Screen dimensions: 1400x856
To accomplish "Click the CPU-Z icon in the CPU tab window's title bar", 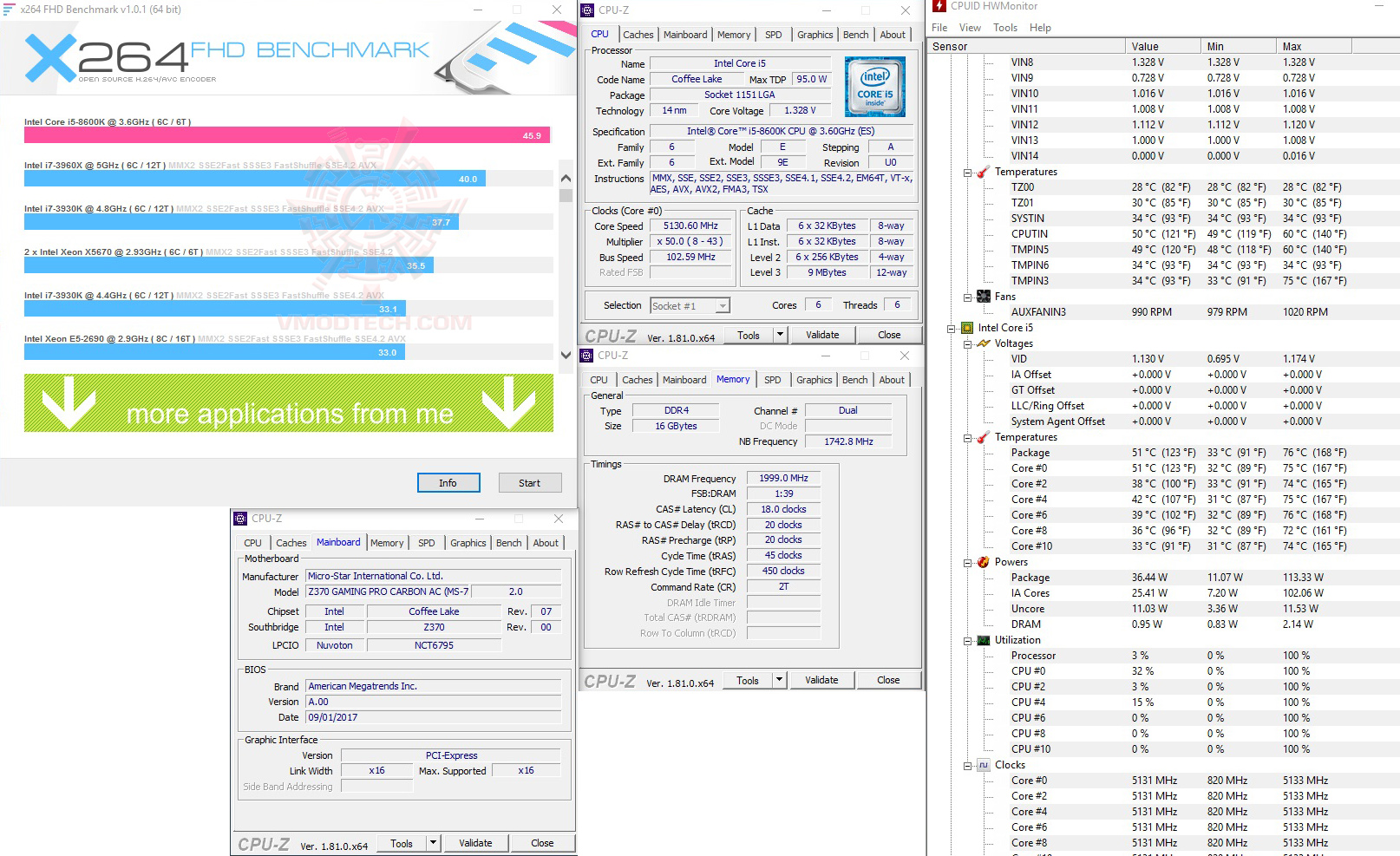I will point(587,10).
